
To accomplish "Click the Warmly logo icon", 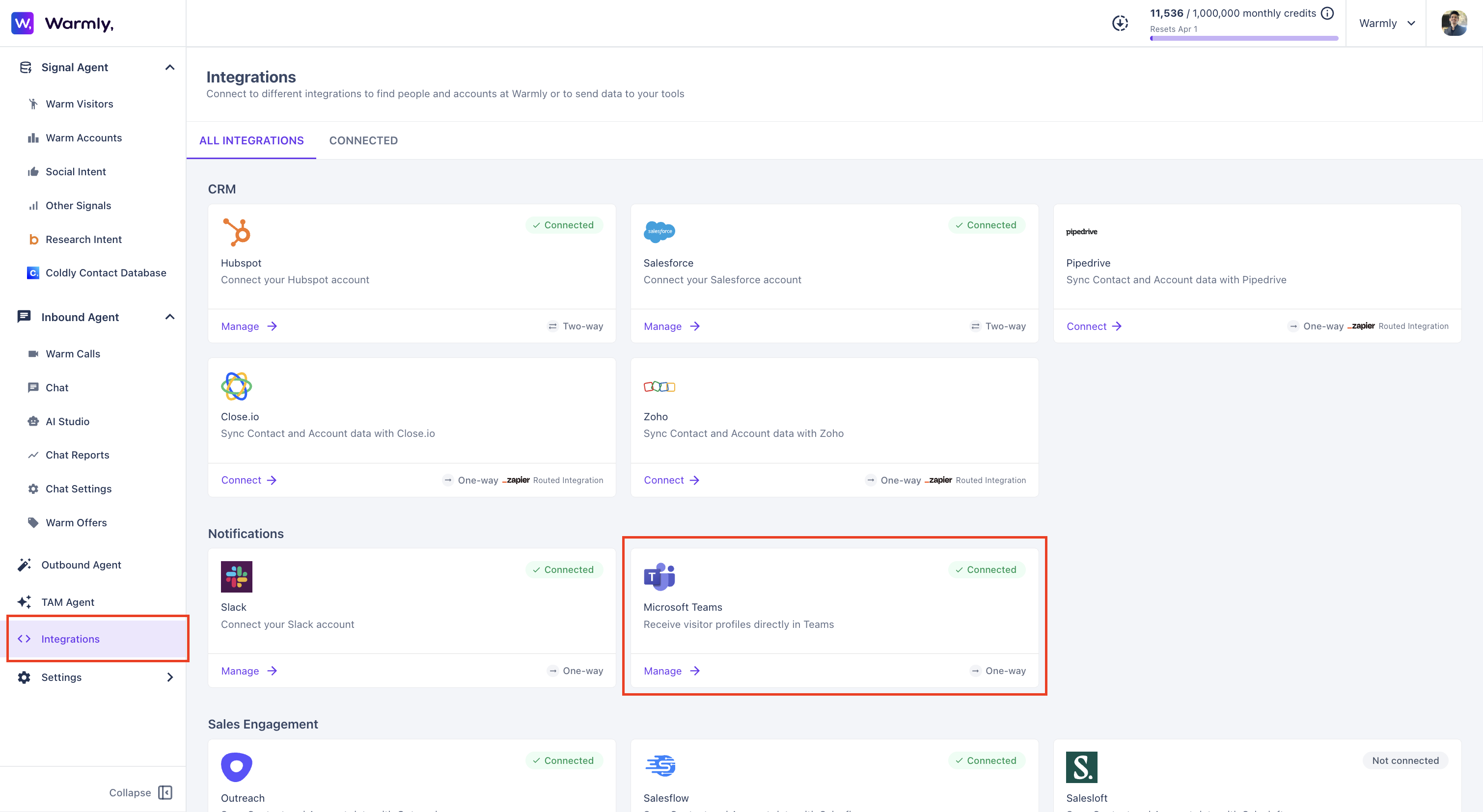I will (23, 23).
